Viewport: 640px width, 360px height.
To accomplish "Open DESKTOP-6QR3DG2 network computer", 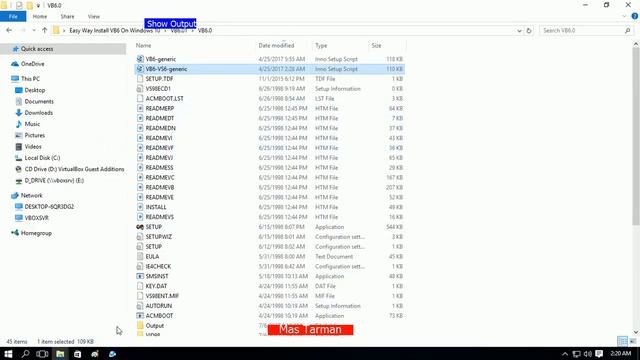I will (x=49, y=207).
